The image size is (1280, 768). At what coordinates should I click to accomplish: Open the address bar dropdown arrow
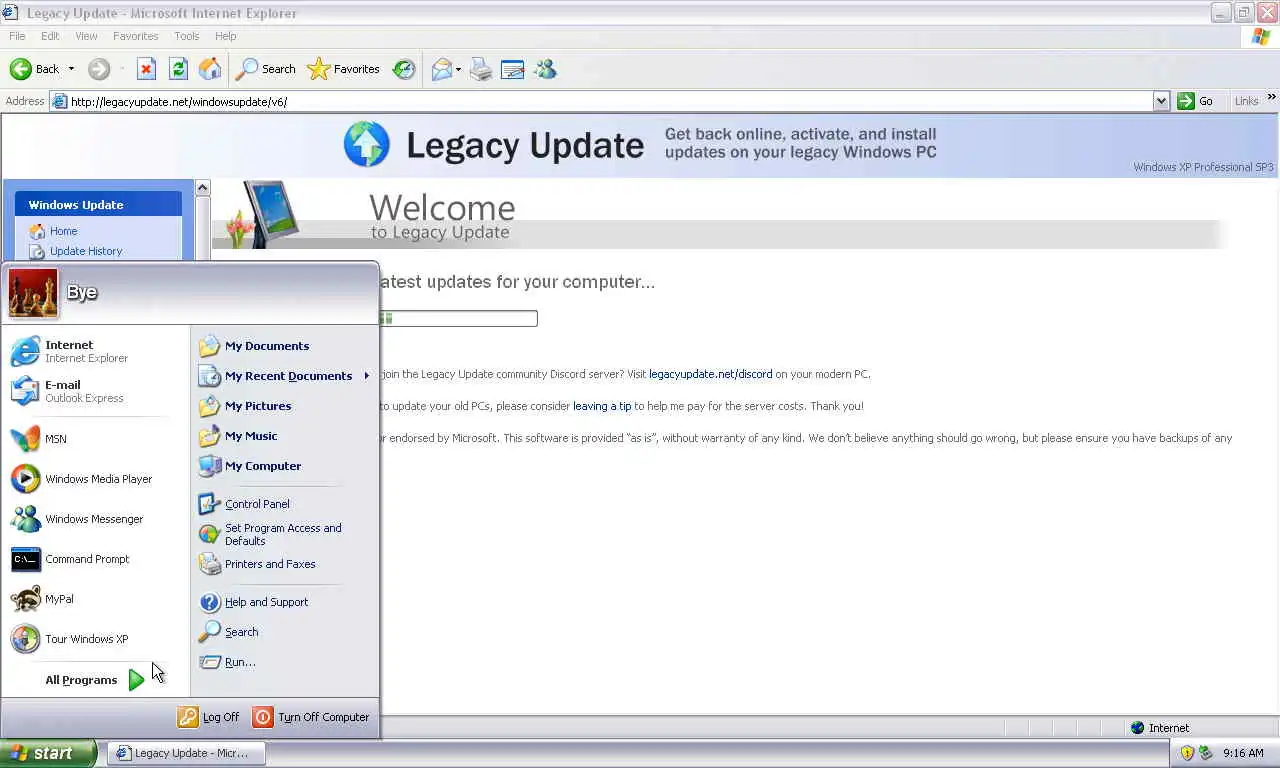[1161, 101]
